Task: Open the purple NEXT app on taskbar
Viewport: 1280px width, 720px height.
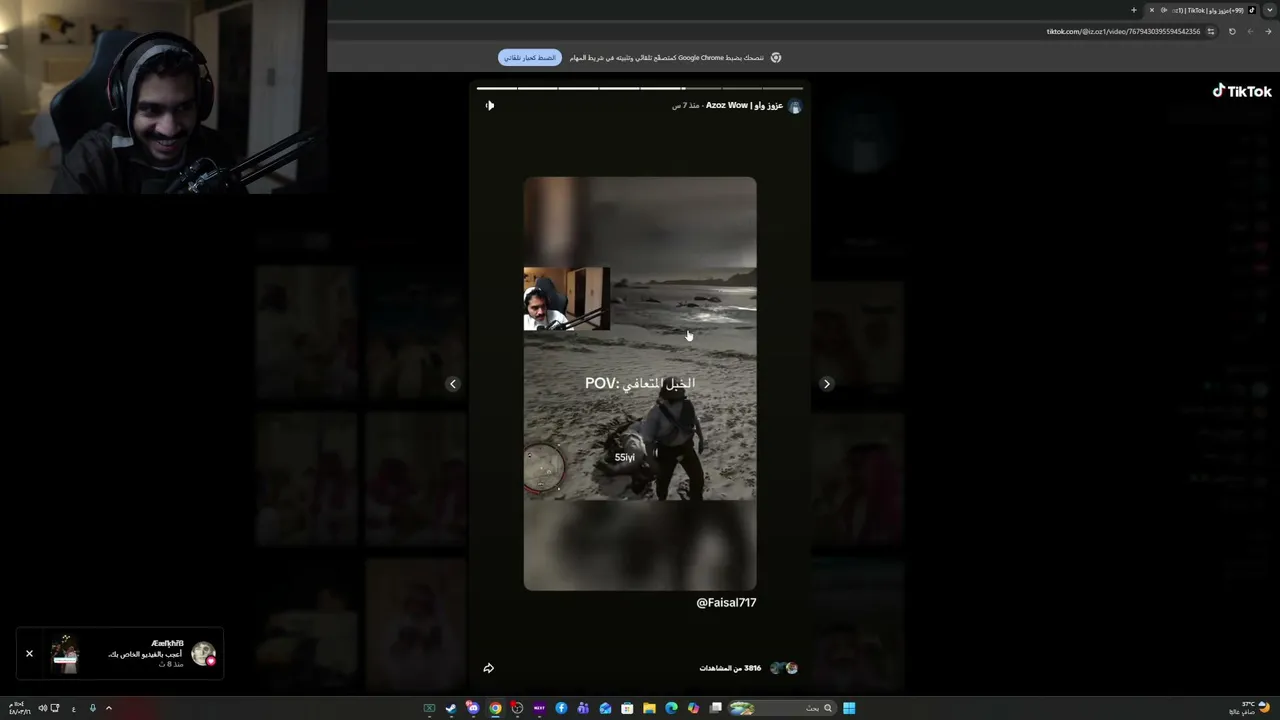Action: click(x=539, y=708)
